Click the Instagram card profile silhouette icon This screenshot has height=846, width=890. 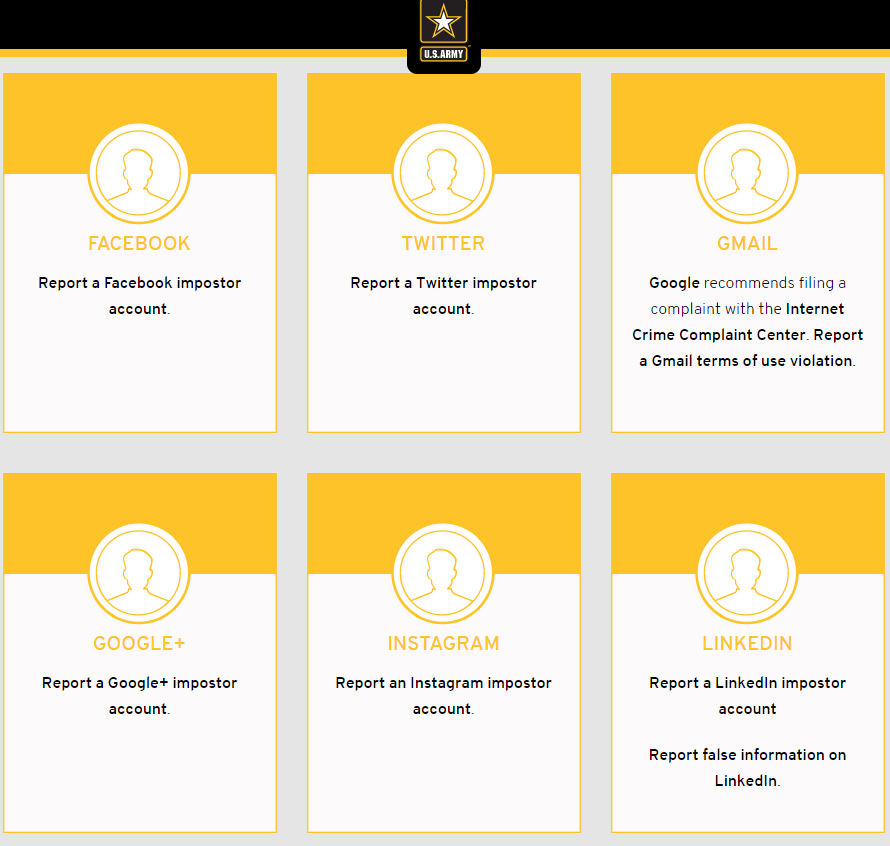[443, 573]
